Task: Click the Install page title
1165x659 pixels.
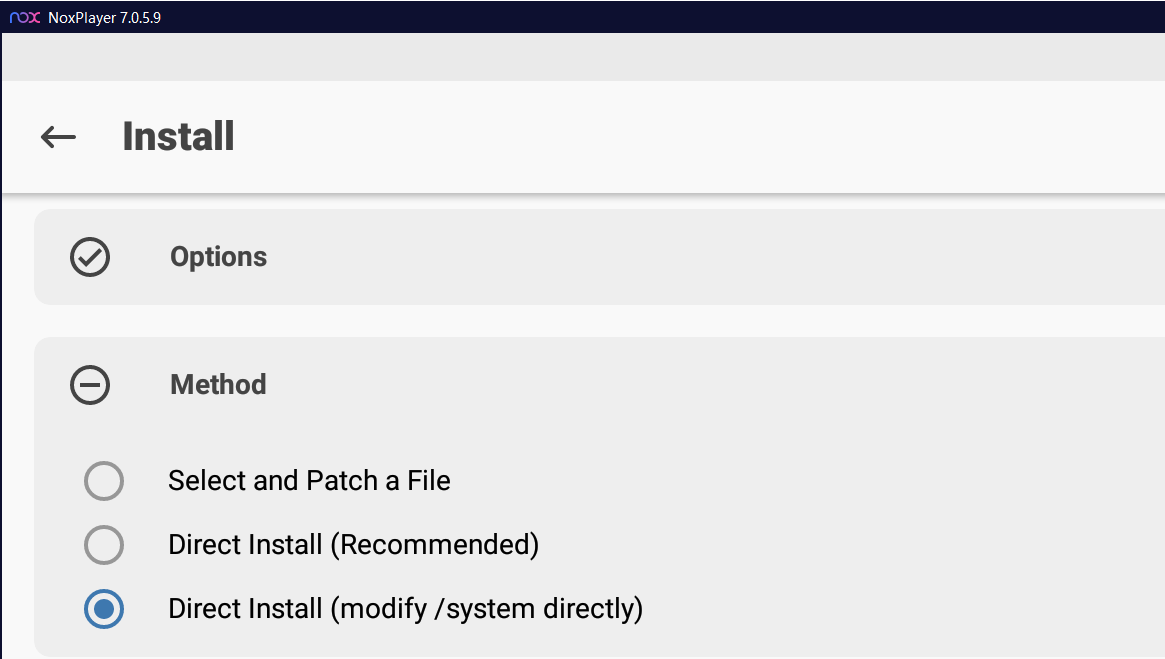Action: point(178,137)
